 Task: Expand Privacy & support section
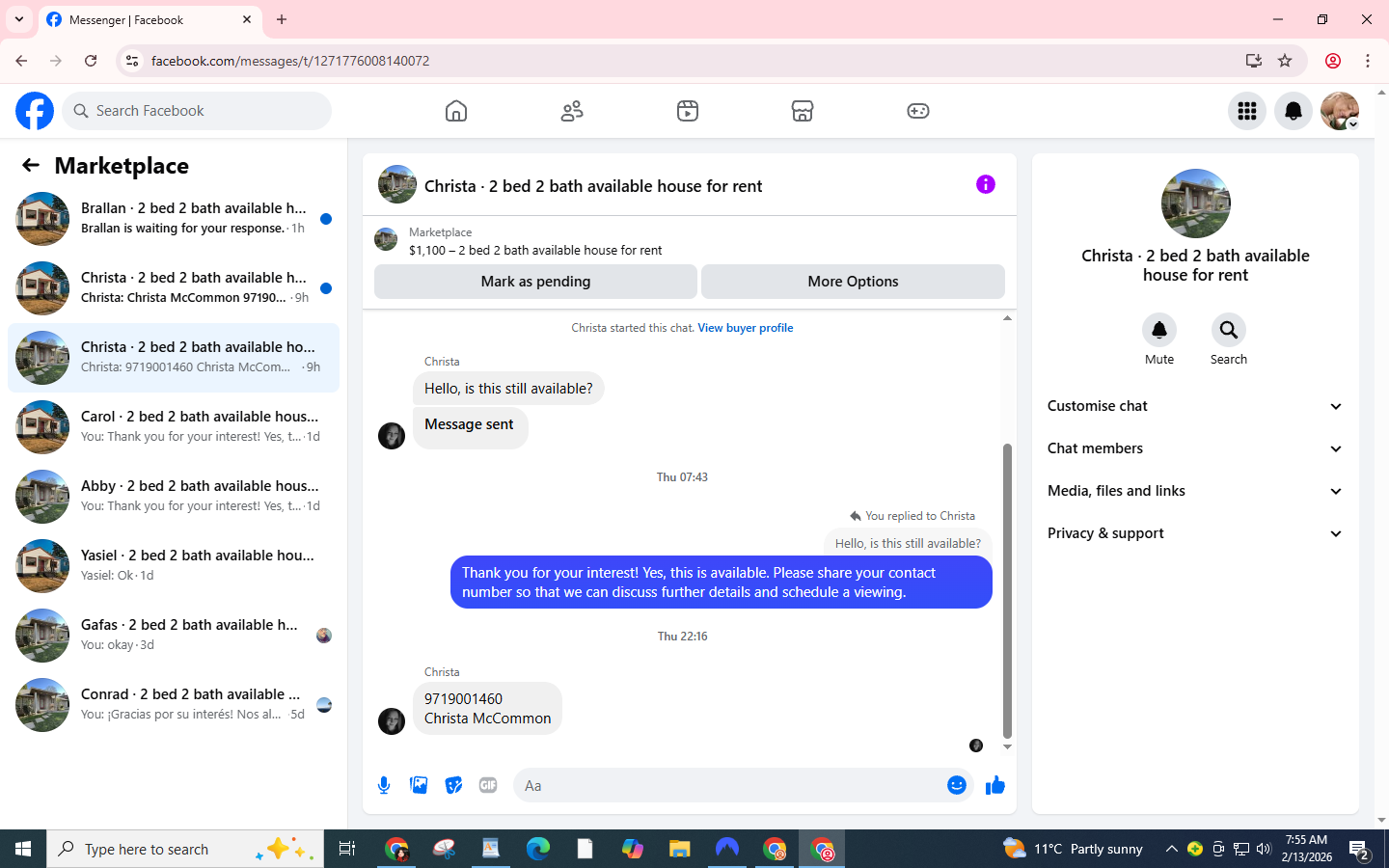tap(1196, 533)
